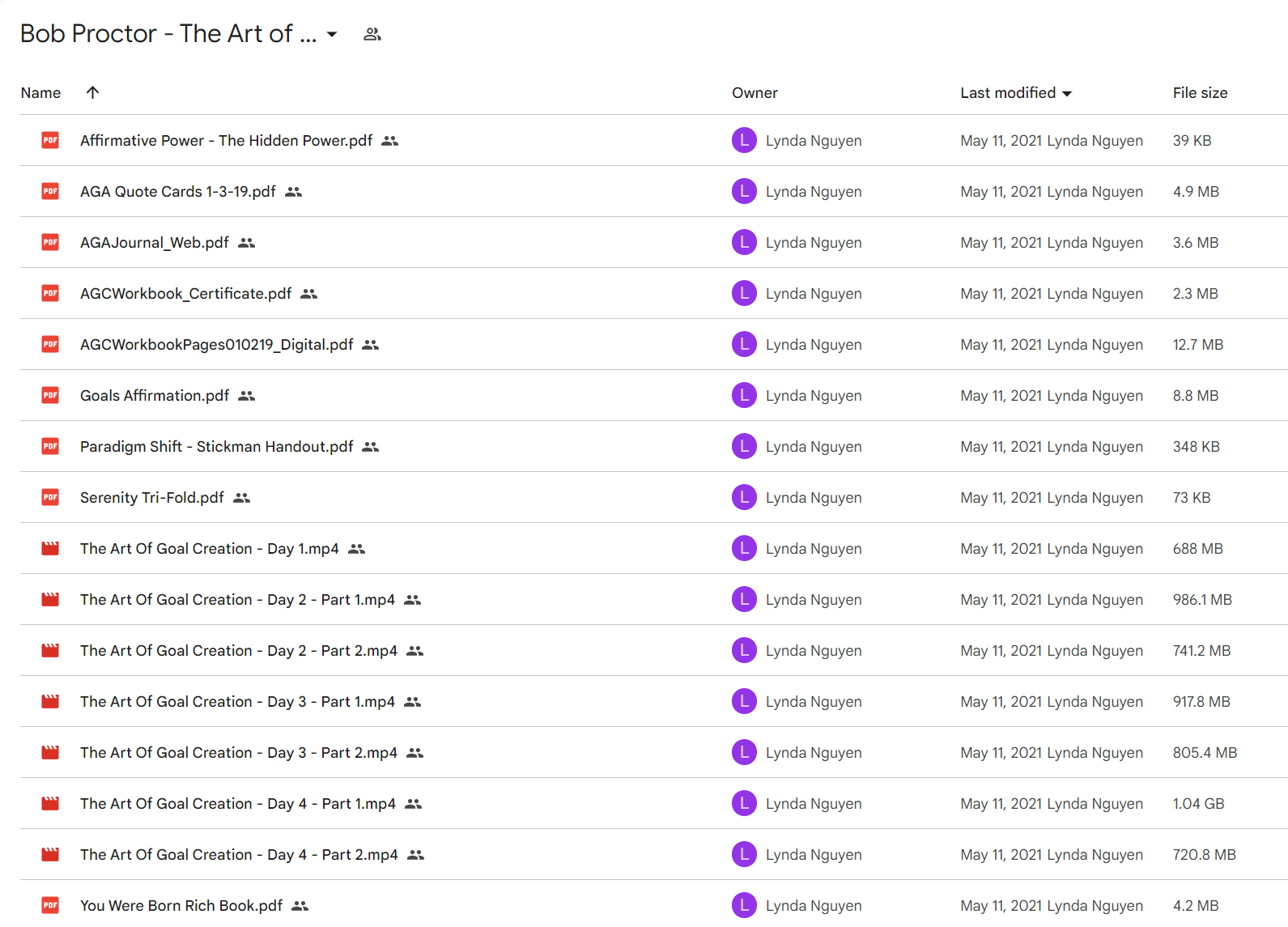Click video icon for Day 2 - Part 1.mp4
The width and height of the screenshot is (1288, 927).
(50, 599)
